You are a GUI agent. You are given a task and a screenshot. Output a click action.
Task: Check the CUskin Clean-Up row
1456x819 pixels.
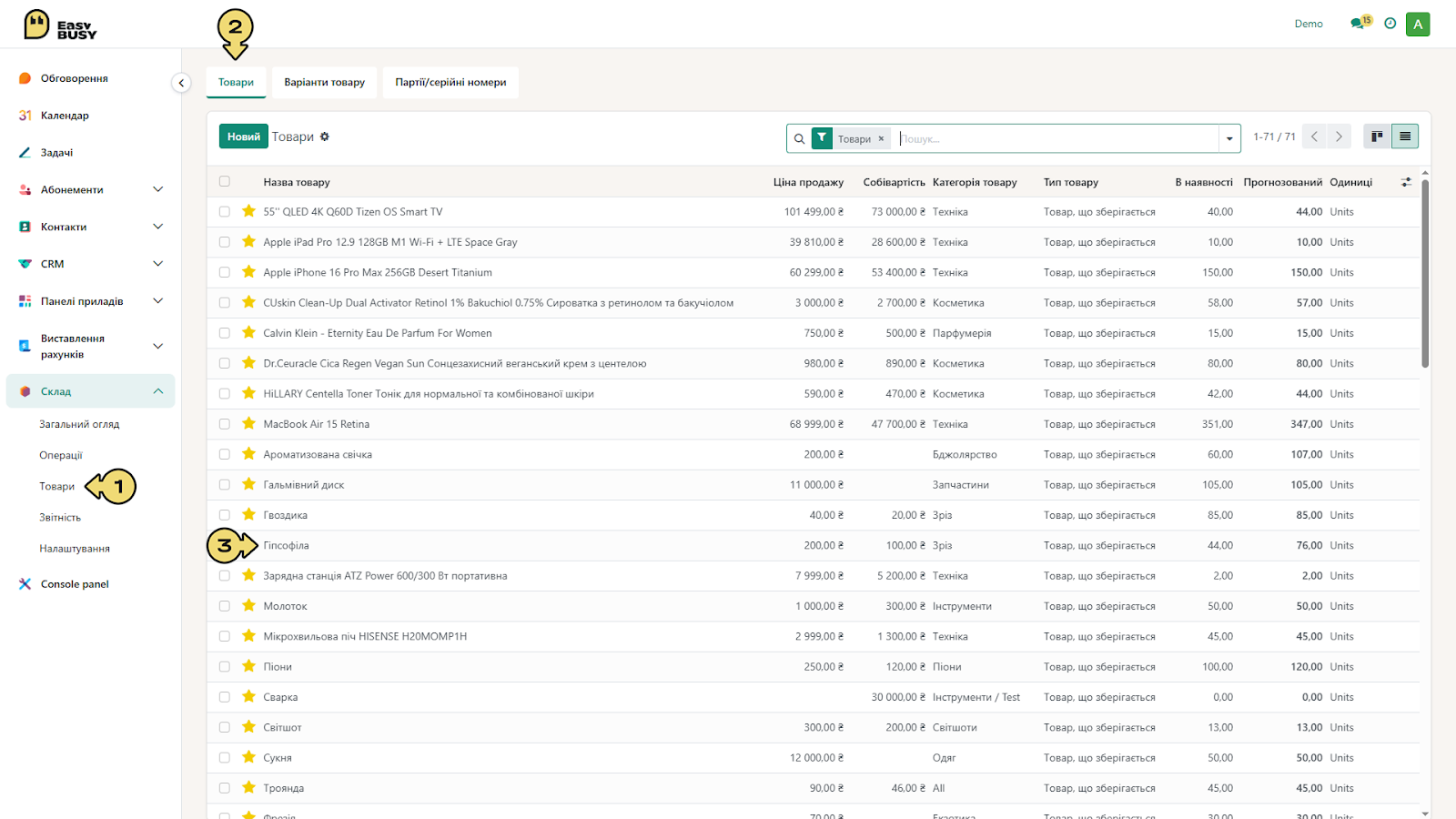coord(225,302)
